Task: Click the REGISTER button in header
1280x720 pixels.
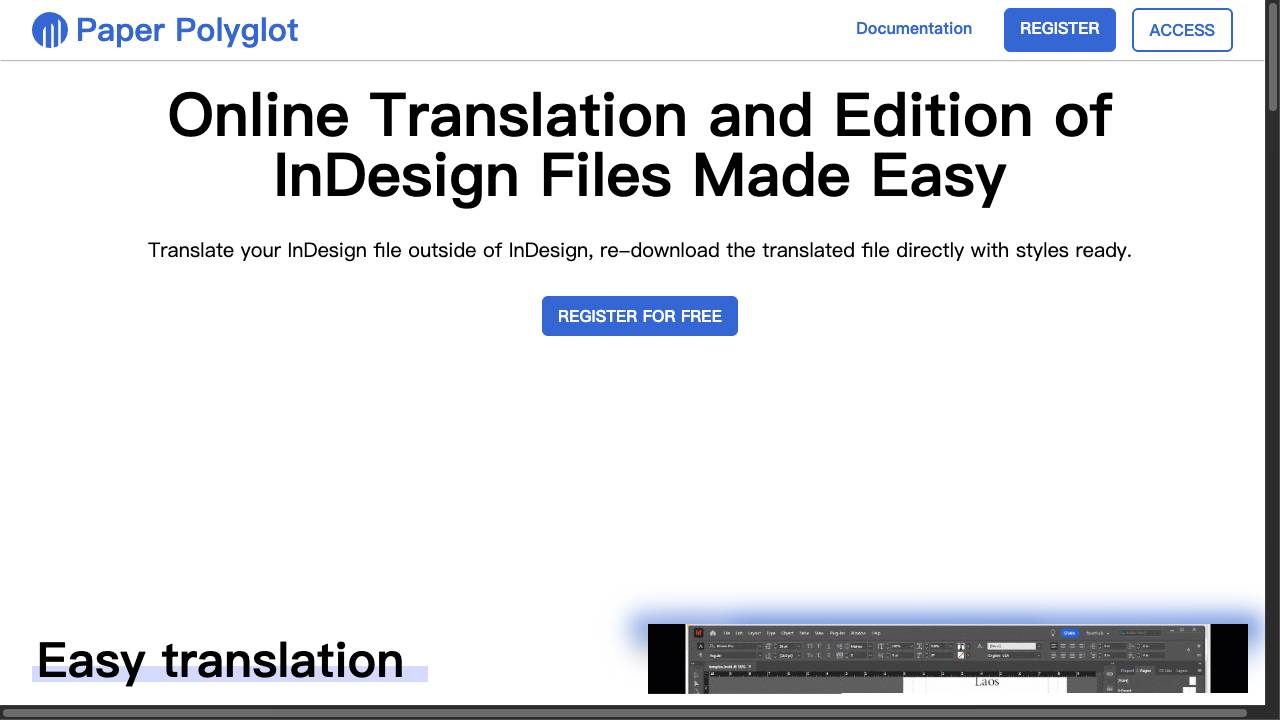Action: [x=1060, y=29]
